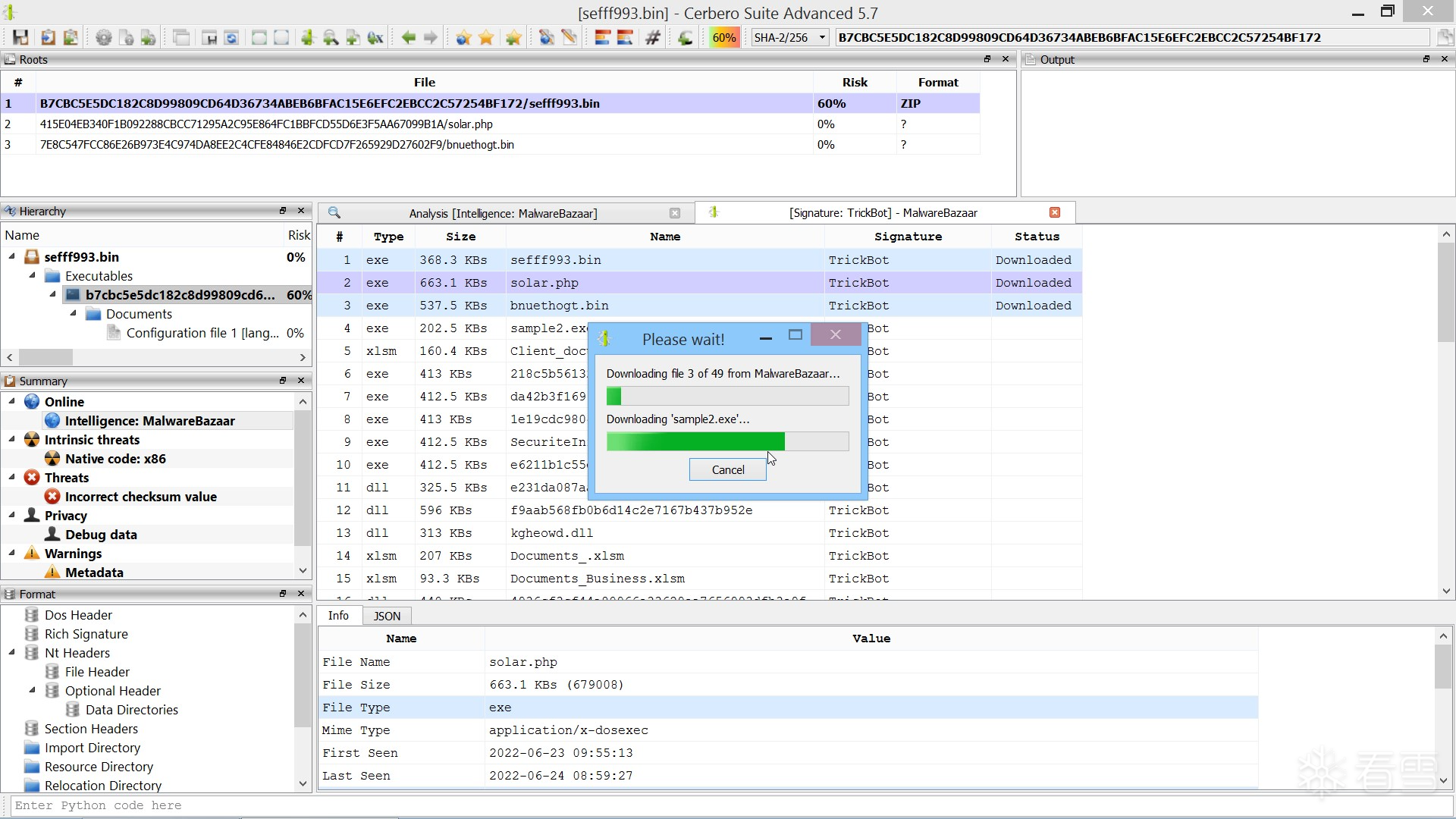Close the Signature TrickBot tab
The width and height of the screenshot is (1456, 819).
coord(1054,212)
